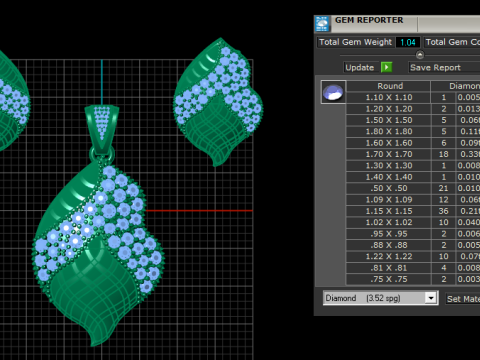The width and height of the screenshot is (480, 360).
Task: Click quantity 6 in the 1.60 row
Action: (443, 143)
